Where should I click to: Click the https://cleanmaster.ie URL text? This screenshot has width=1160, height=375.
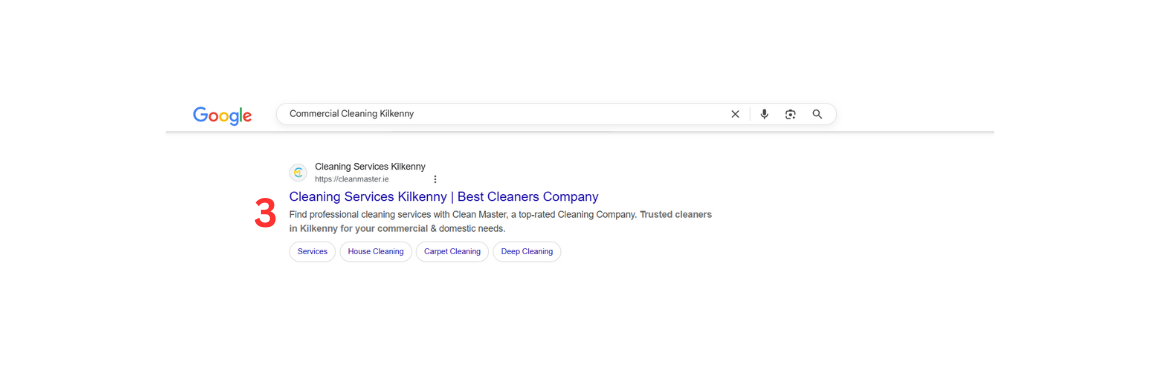click(351, 179)
